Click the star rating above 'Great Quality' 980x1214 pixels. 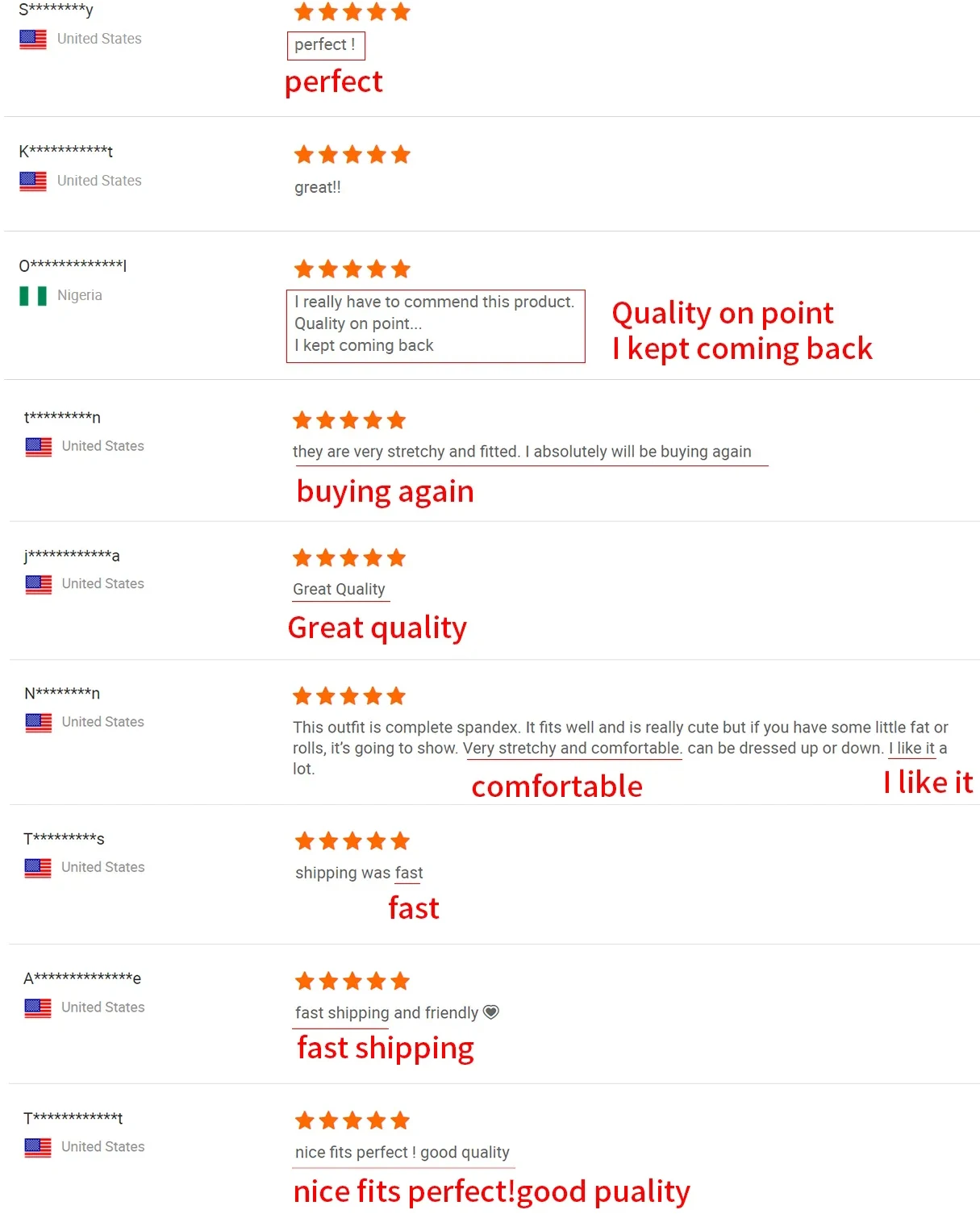pyautogui.click(x=348, y=558)
